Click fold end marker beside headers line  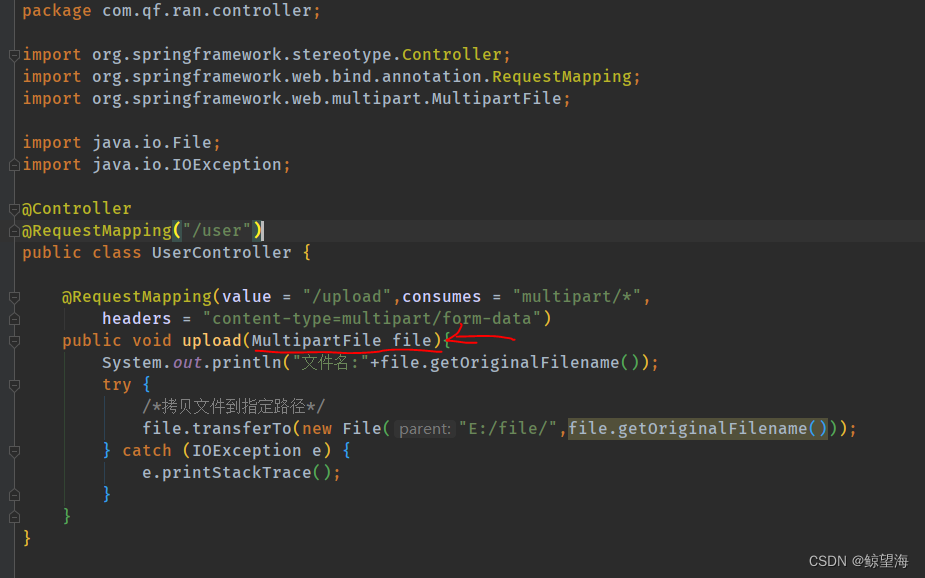tap(15, 319)
